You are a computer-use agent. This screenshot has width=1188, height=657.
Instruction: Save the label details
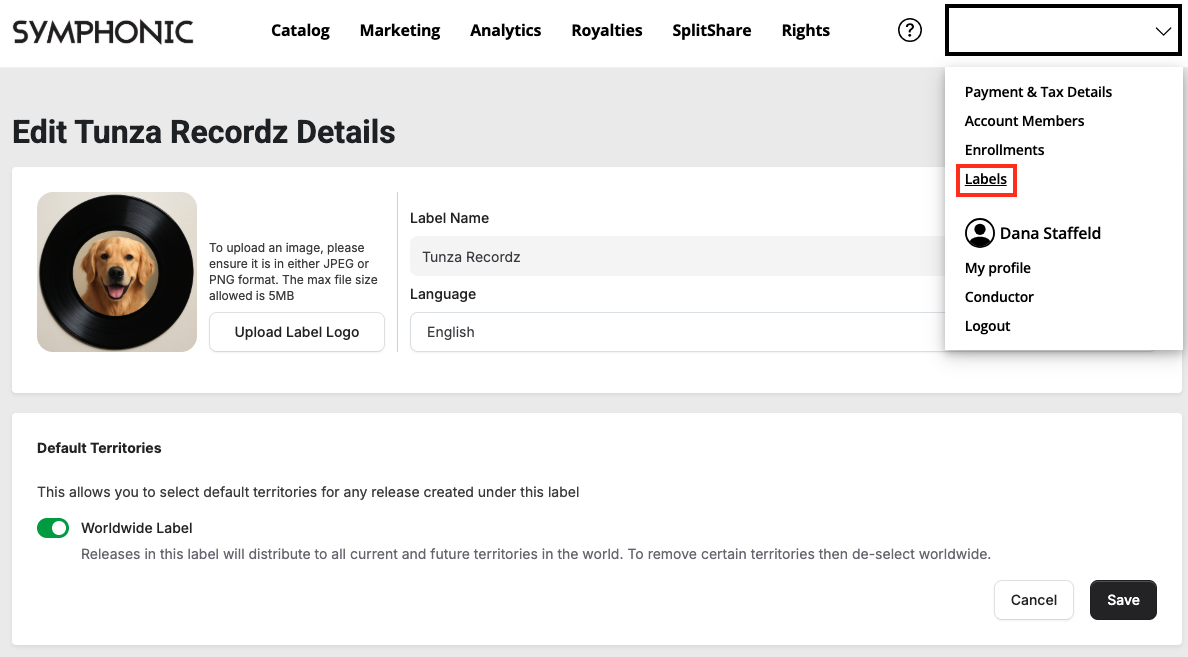coord(1123,600)
